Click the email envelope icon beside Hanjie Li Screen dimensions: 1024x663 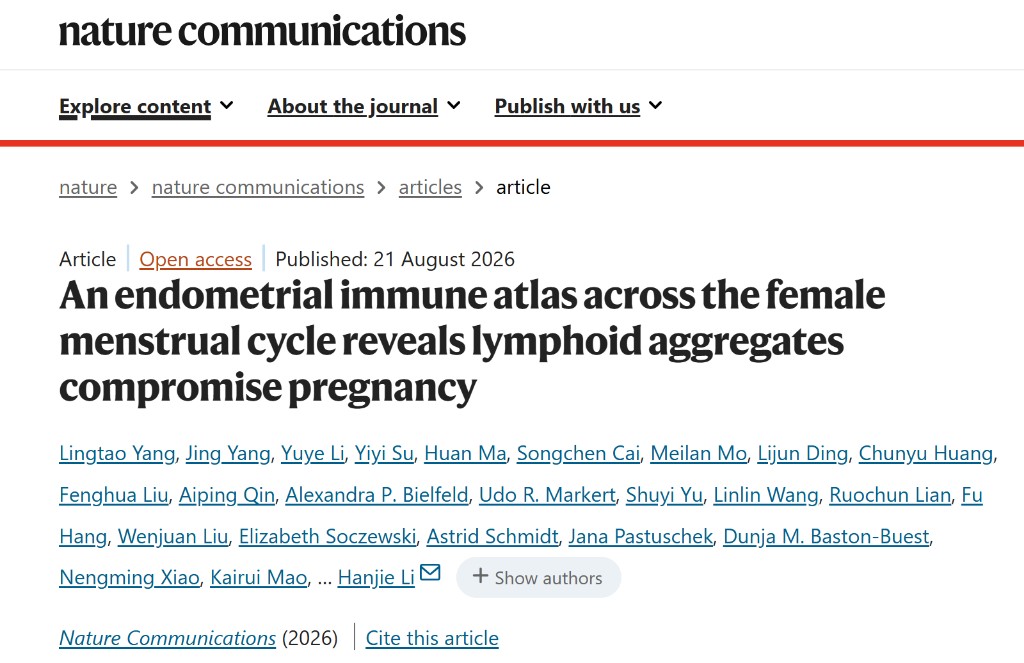430,572
